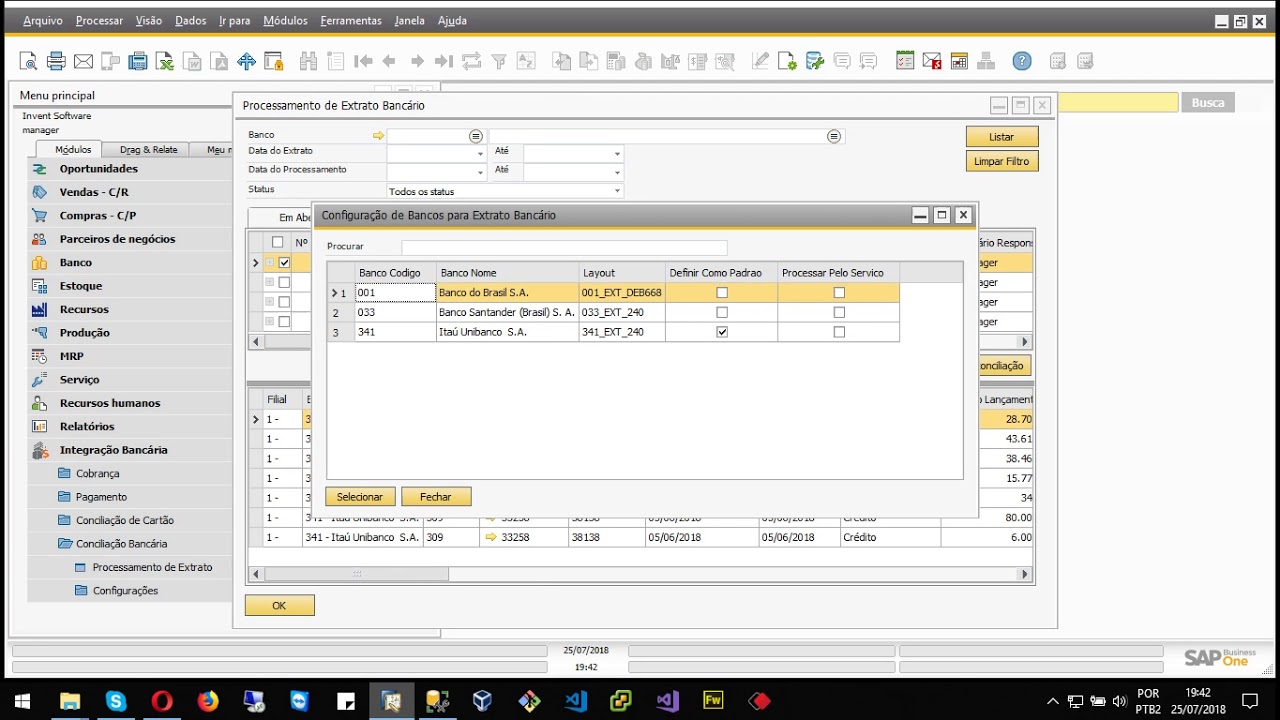This screenshot has width=1280, height=720.
Task: Check Definir Como Padrao for Banco do Brasil
Action: pyautogui.click(x=722, y=293)
